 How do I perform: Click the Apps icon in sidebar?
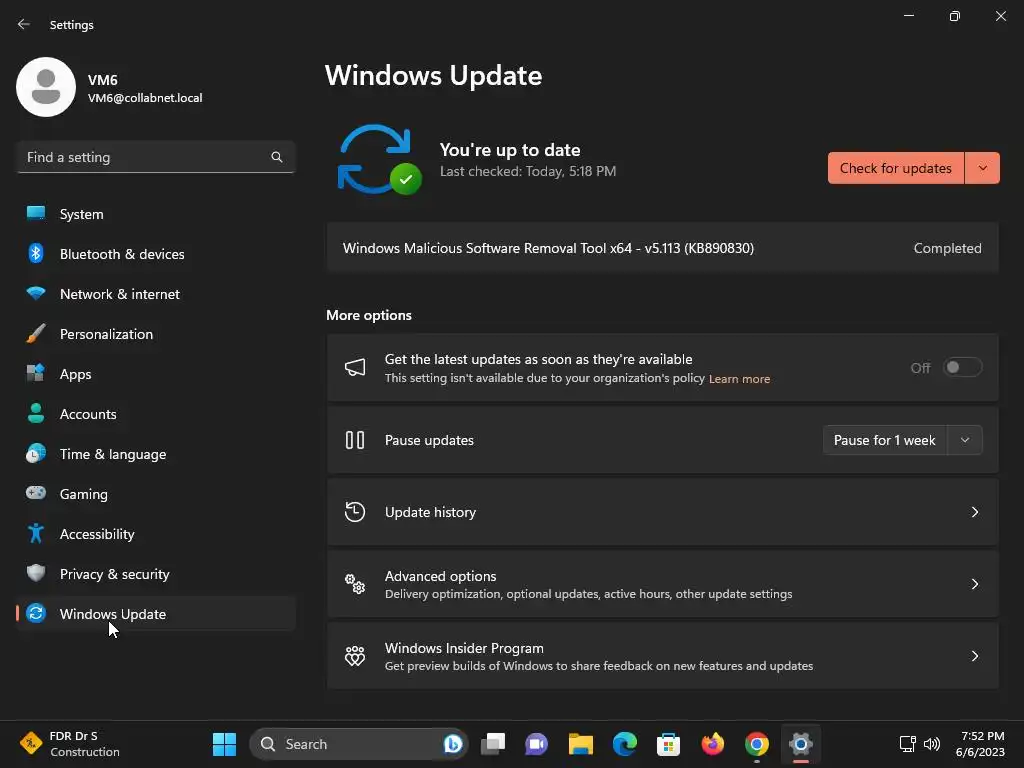pos(36,373)
